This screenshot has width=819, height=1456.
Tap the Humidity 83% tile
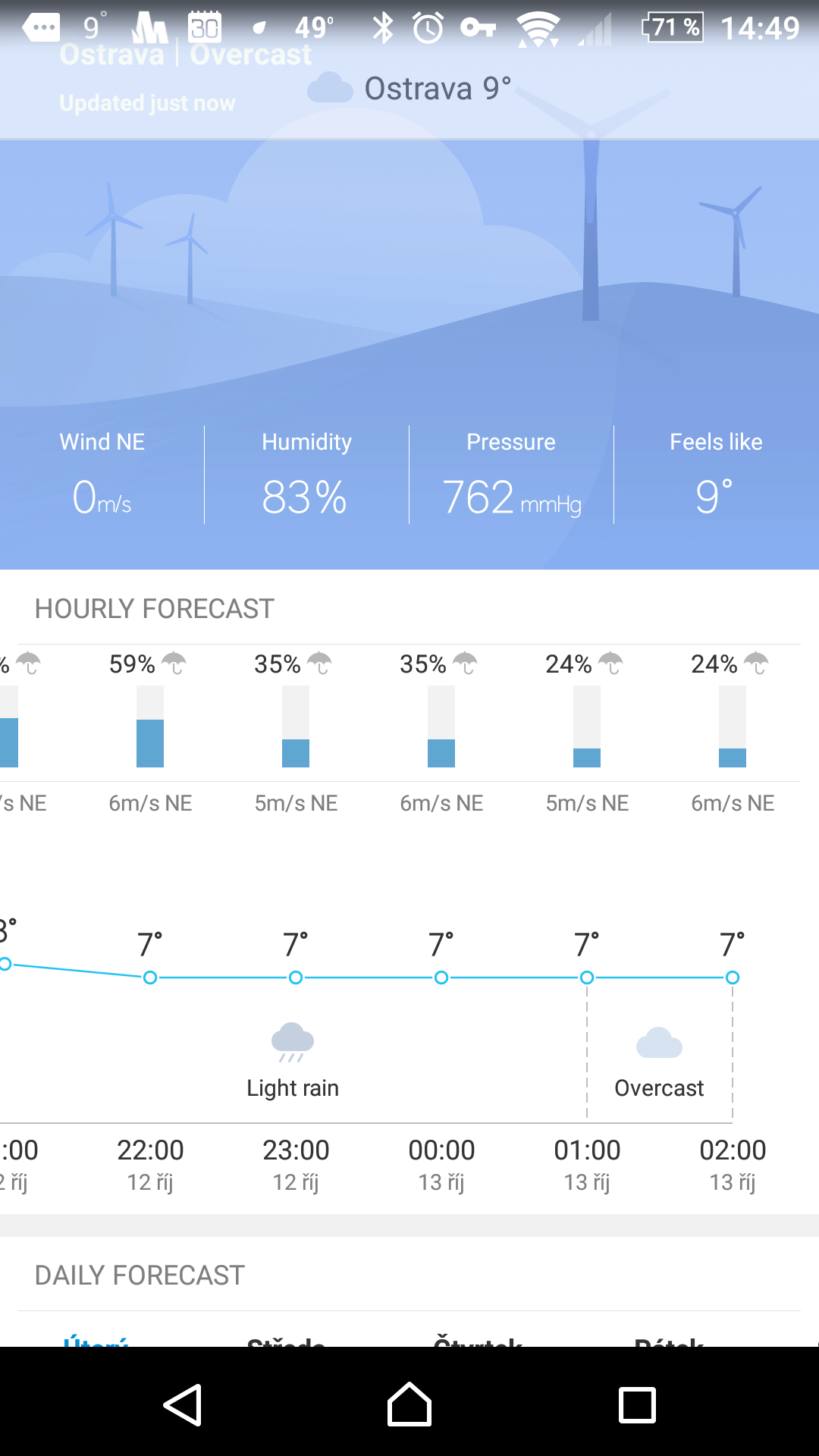307,475
